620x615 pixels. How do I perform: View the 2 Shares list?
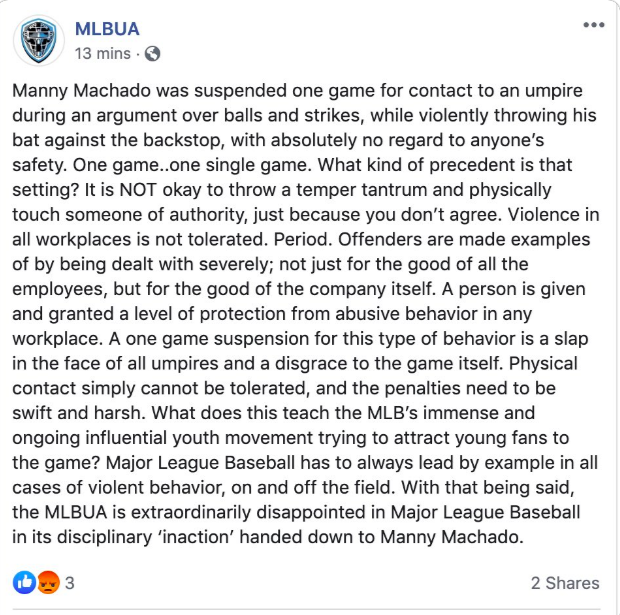tap(565, 583)
